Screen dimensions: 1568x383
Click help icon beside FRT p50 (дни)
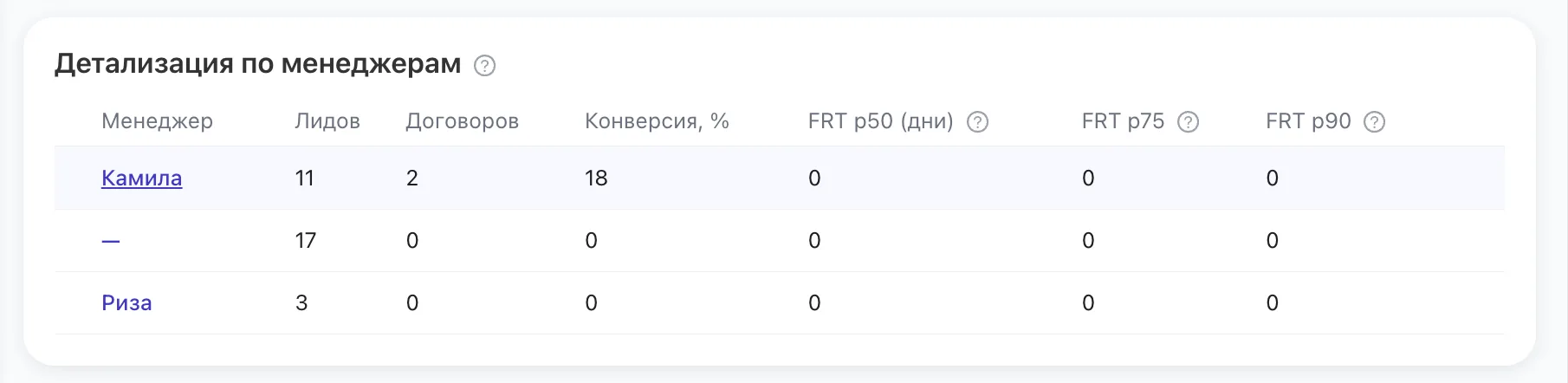point(977,122)
